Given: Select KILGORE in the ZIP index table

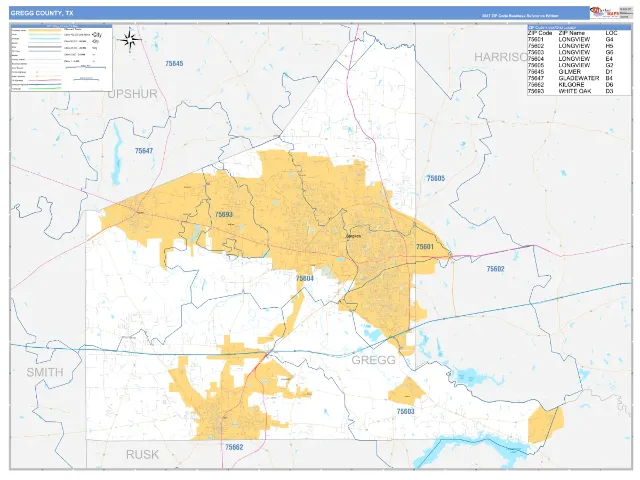Looking at the screenshot, I should 571,85.
